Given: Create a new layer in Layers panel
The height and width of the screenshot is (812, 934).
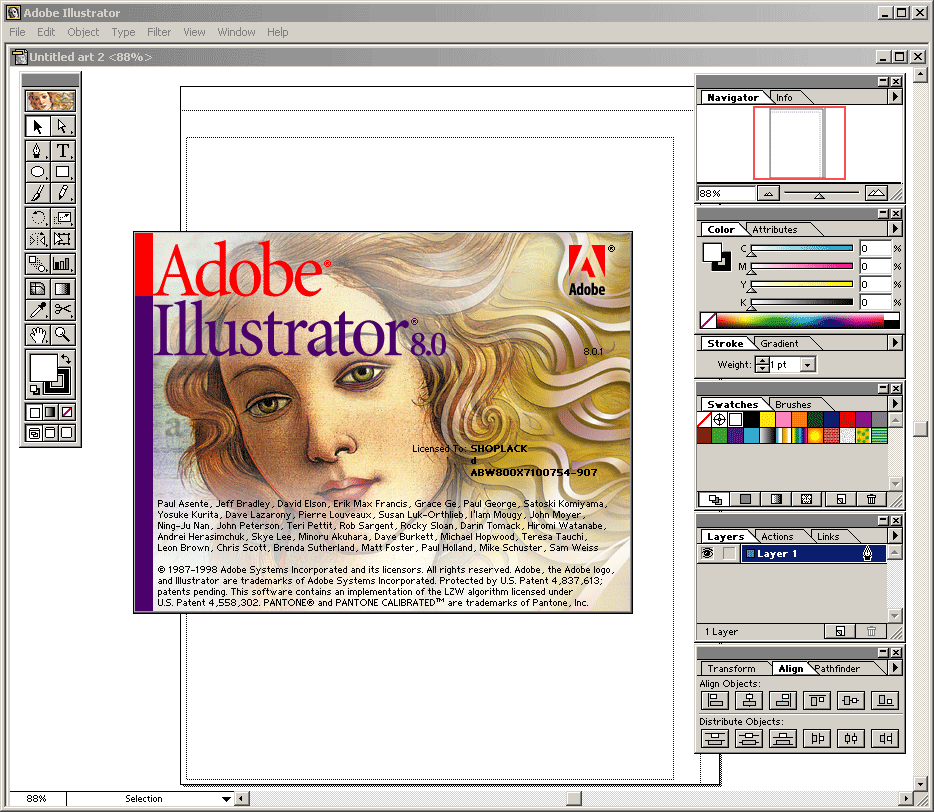Looking at the screenshot, I should [x=840, y=631].
